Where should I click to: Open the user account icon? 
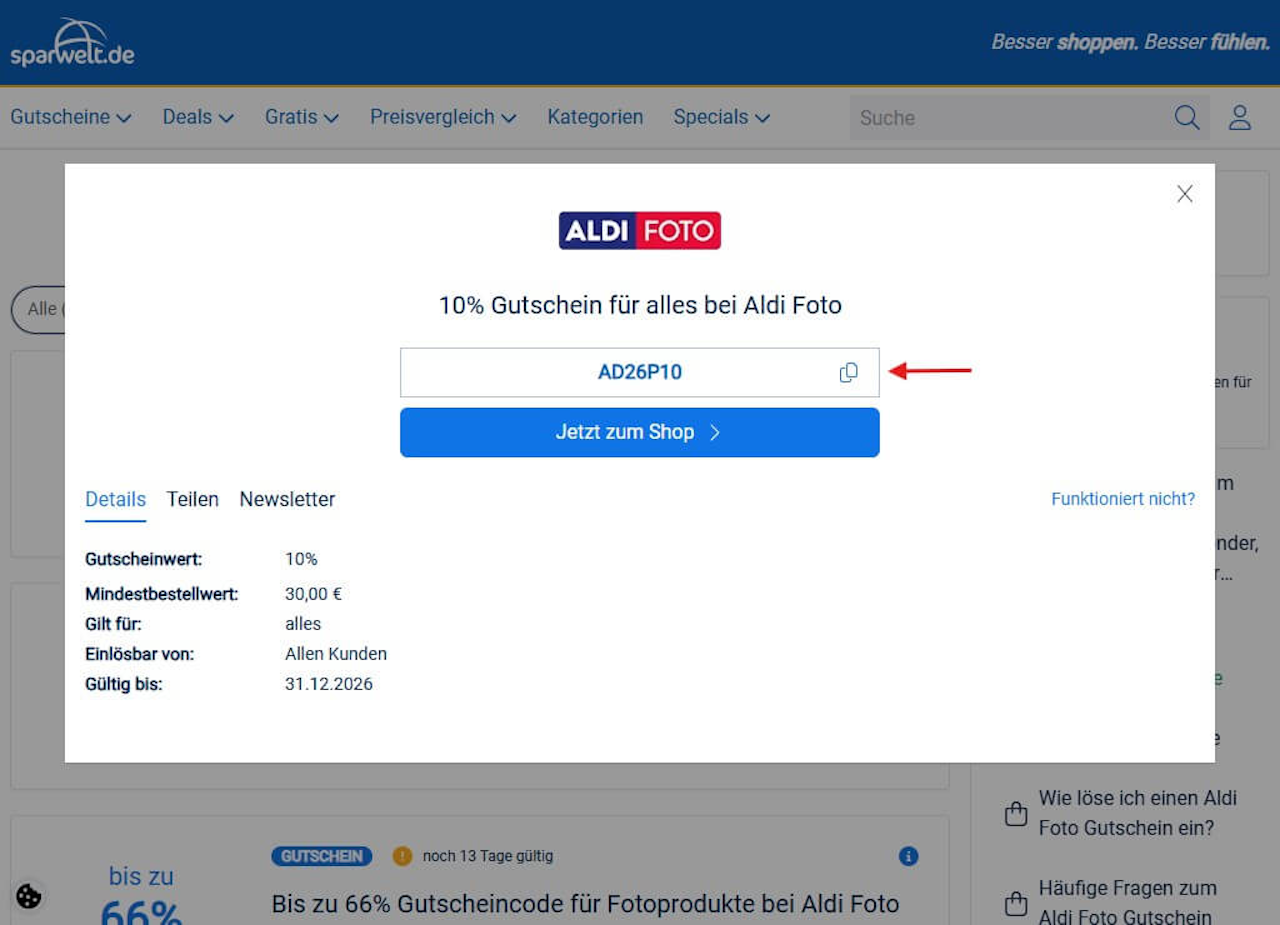coord(1240,117)
